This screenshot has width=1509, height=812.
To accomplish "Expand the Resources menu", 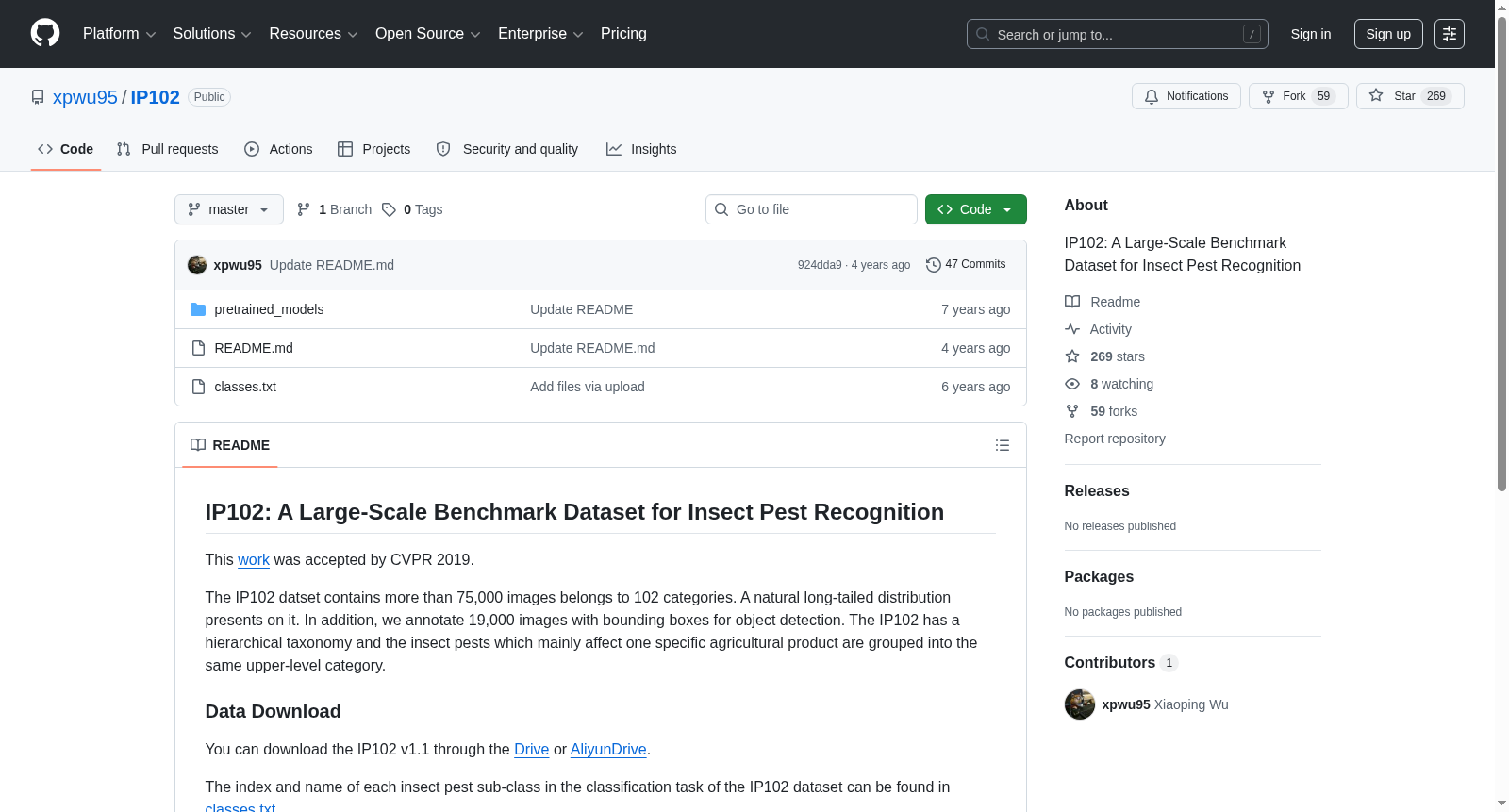I will pyautogui.click(x=314, y=34).
